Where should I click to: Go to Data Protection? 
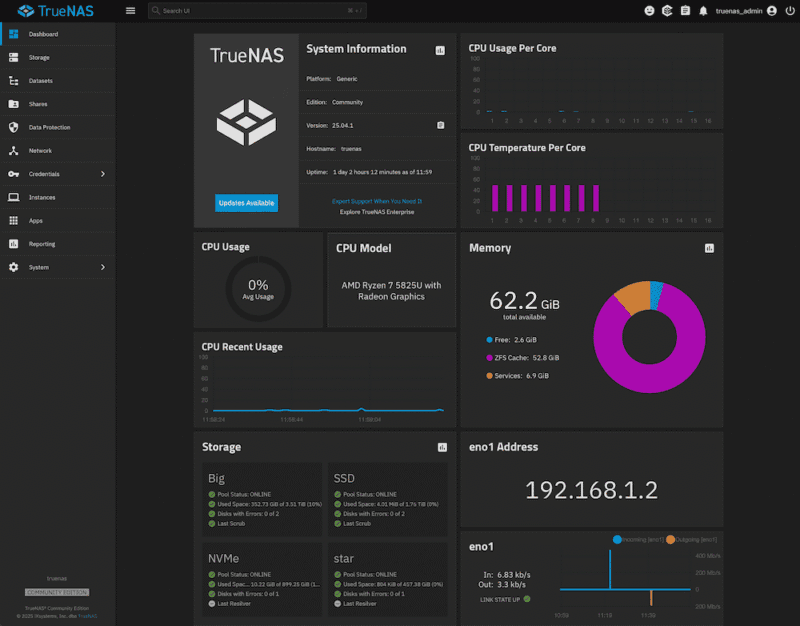pos(58,128)
